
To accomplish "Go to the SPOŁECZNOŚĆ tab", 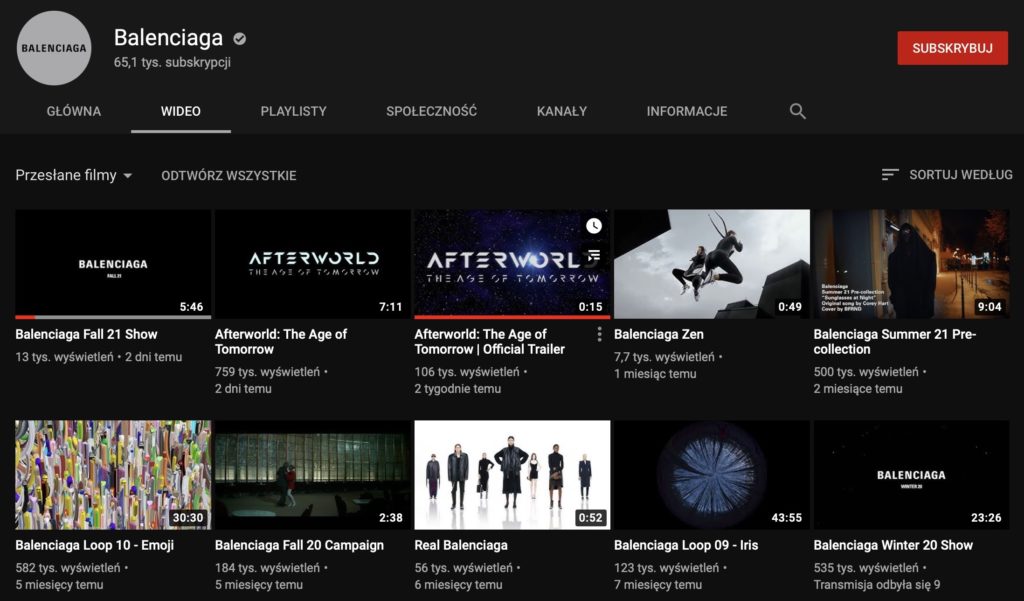I will tap(432, 111).
